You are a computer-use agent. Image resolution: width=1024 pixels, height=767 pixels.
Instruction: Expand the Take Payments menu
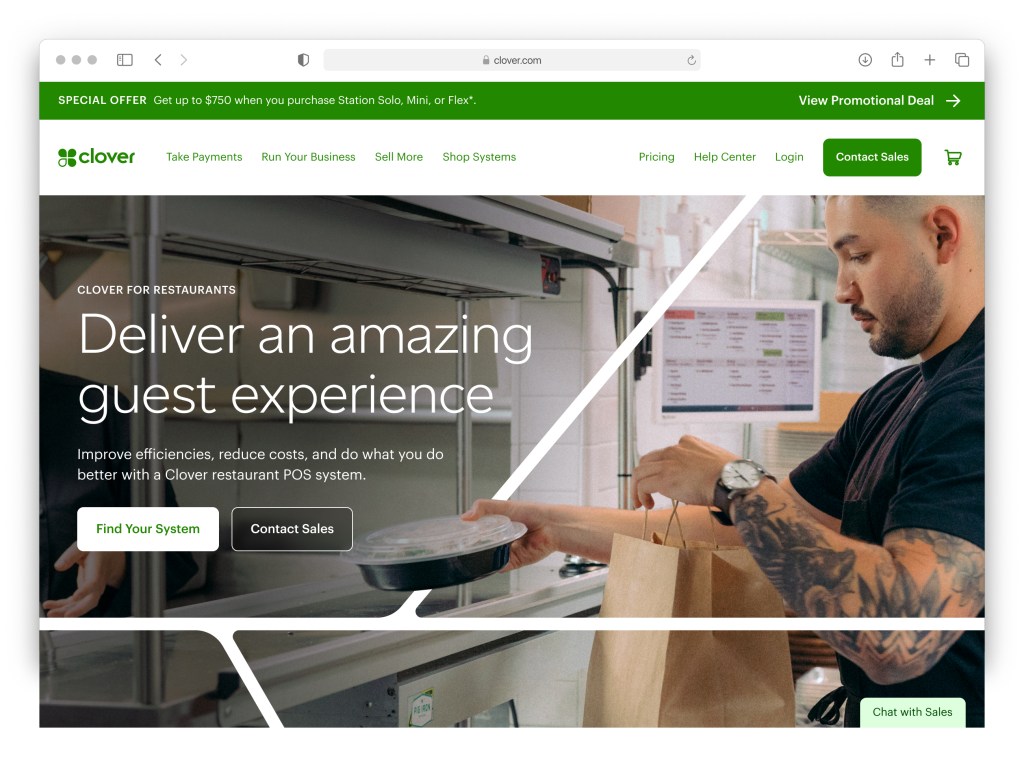click(x=204, y=157)
